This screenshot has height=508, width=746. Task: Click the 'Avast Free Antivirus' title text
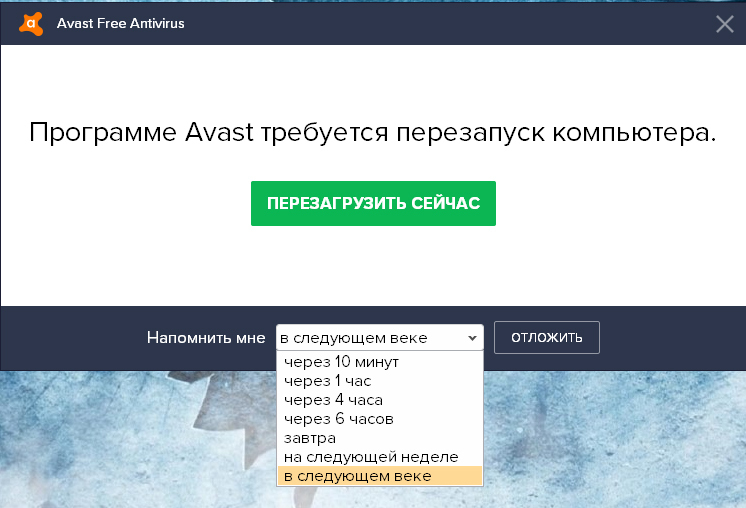click(x=120, y=23)
